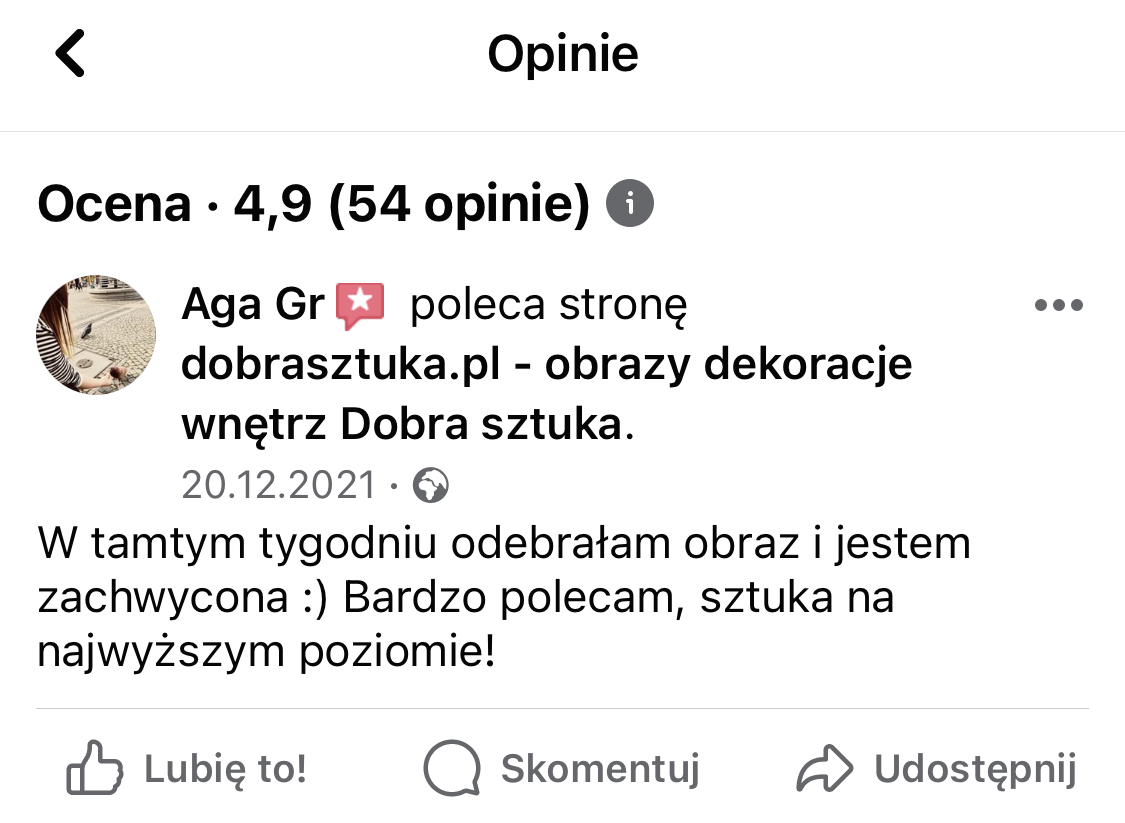Click the red star recommendation badge
This screenshot has width=1125, height=823.
359,306
